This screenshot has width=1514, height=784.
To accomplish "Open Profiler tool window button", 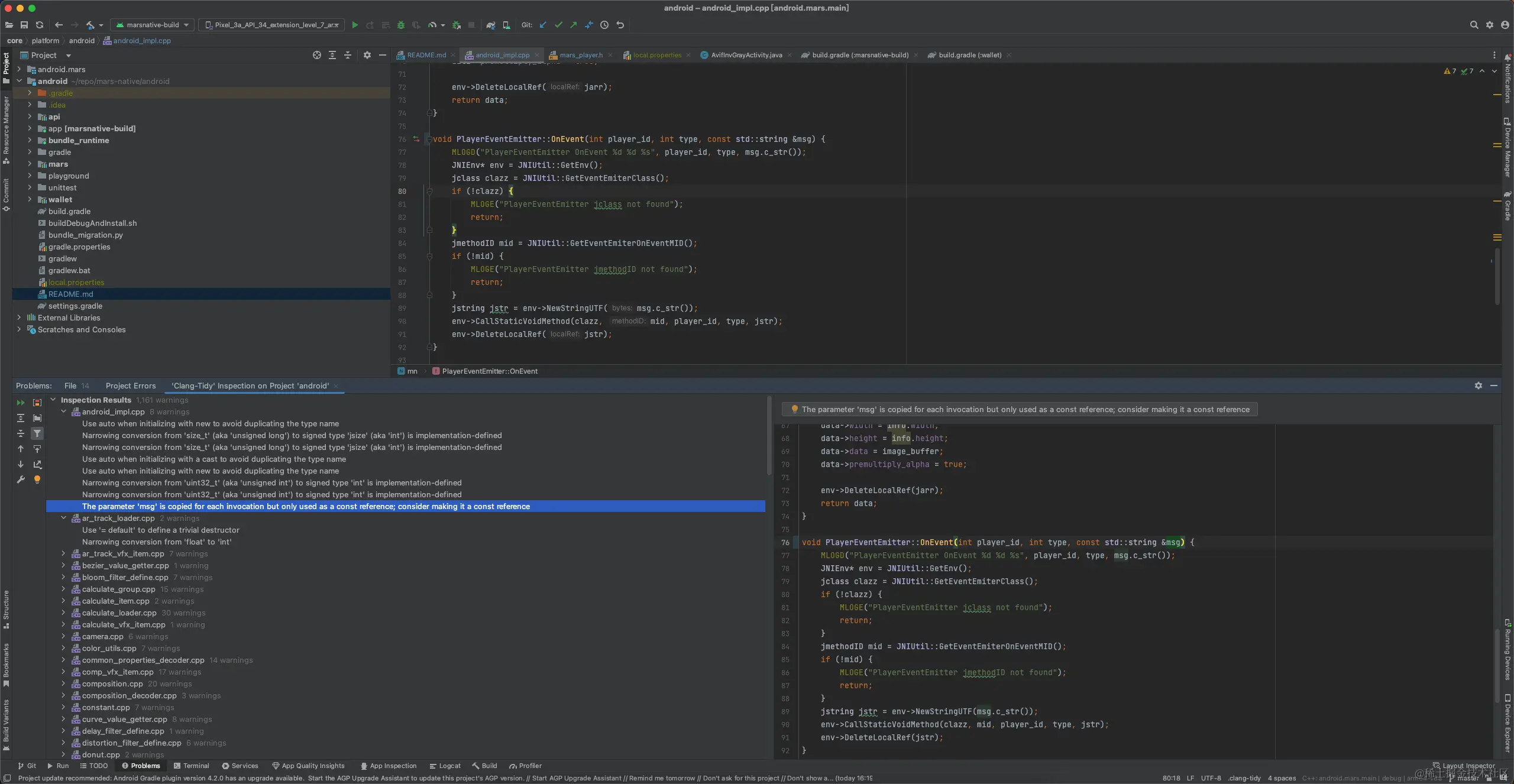I will [525, 766].
